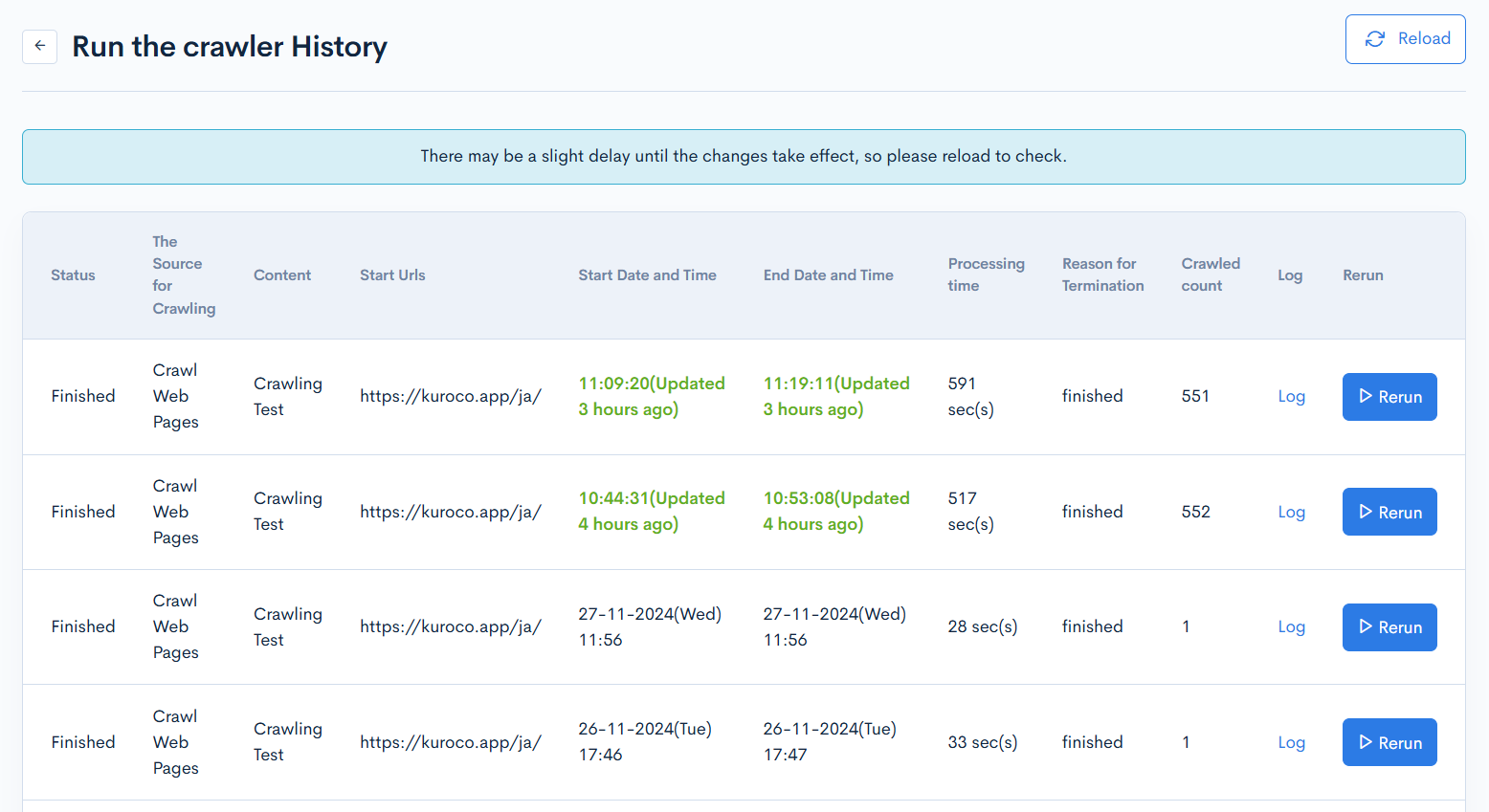View the Log of the 33 sec(s) crawl
Image resolution: width=1489 pixels, height=812 pixels.
click(1291, 742)
